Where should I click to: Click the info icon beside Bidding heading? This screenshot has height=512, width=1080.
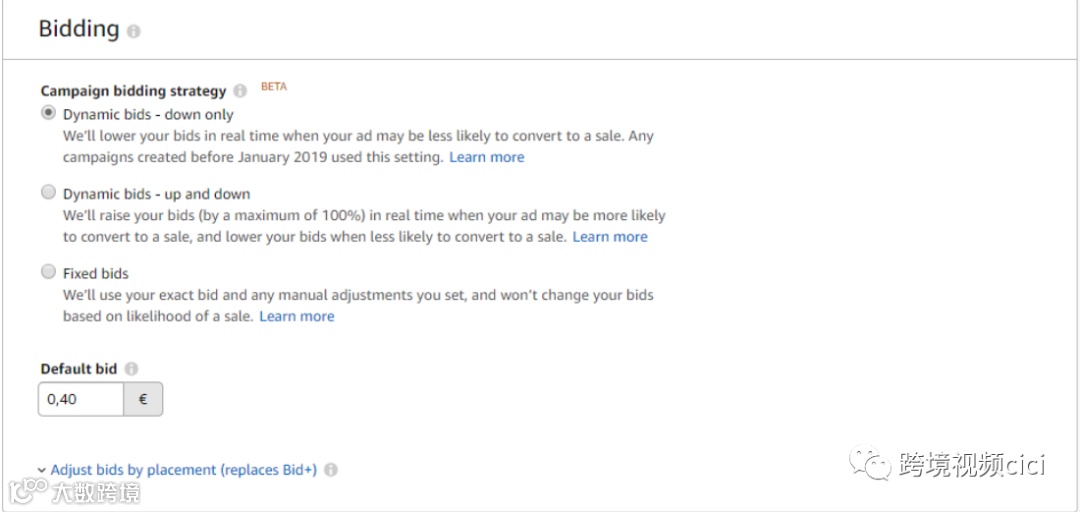click(x=134, y=32)
